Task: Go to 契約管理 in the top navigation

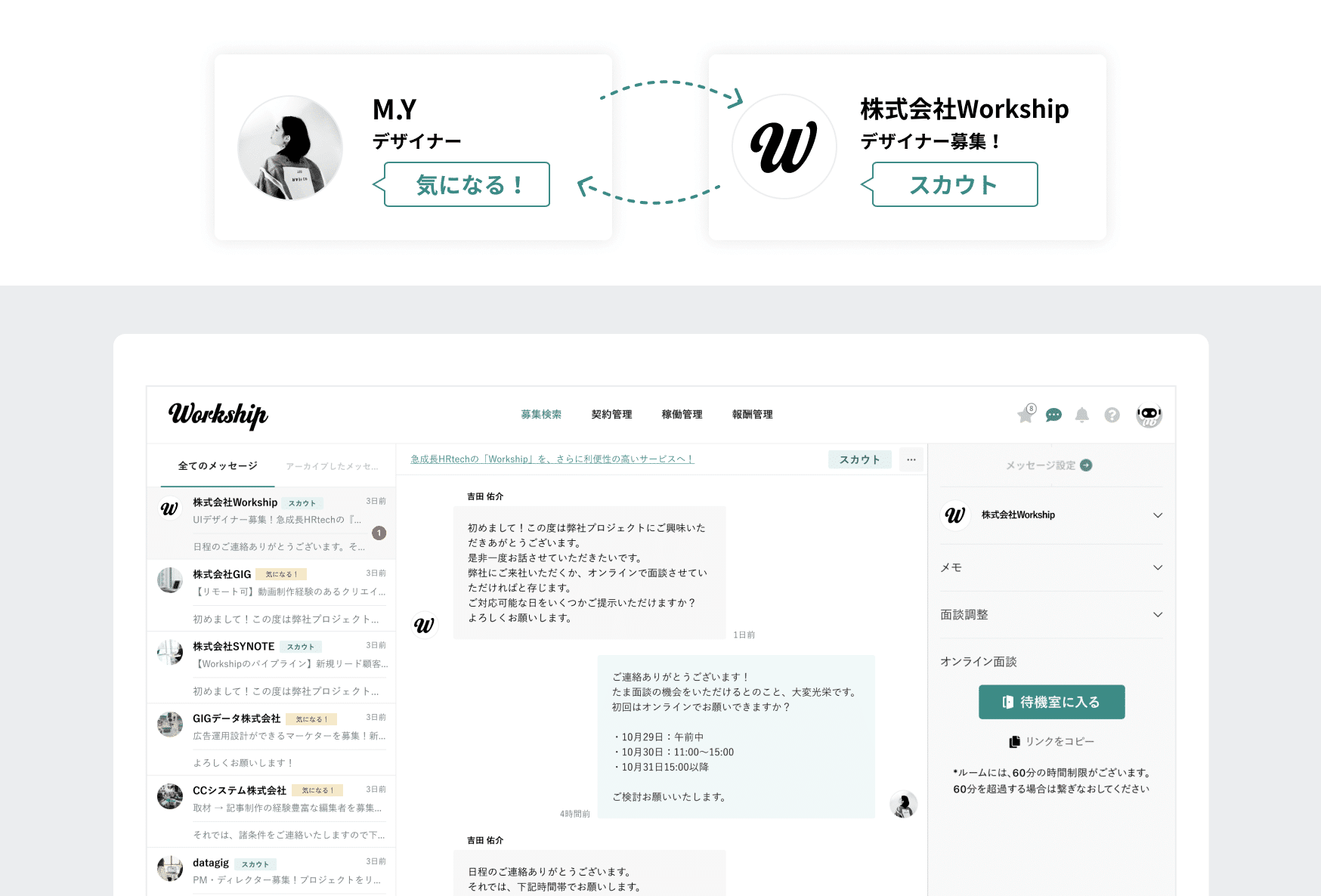Action: click(x=611, y=414)
